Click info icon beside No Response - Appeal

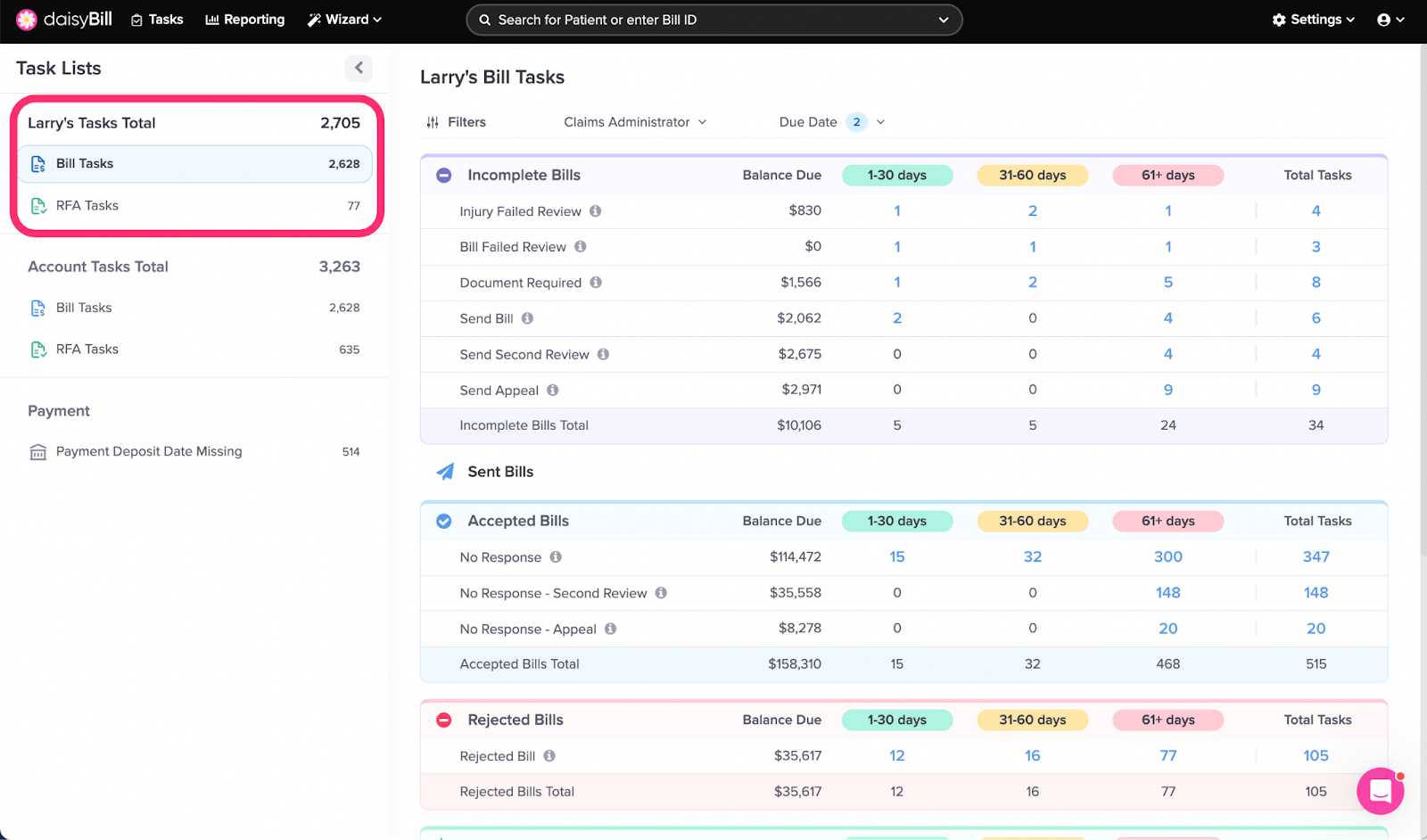coord(610,629)
